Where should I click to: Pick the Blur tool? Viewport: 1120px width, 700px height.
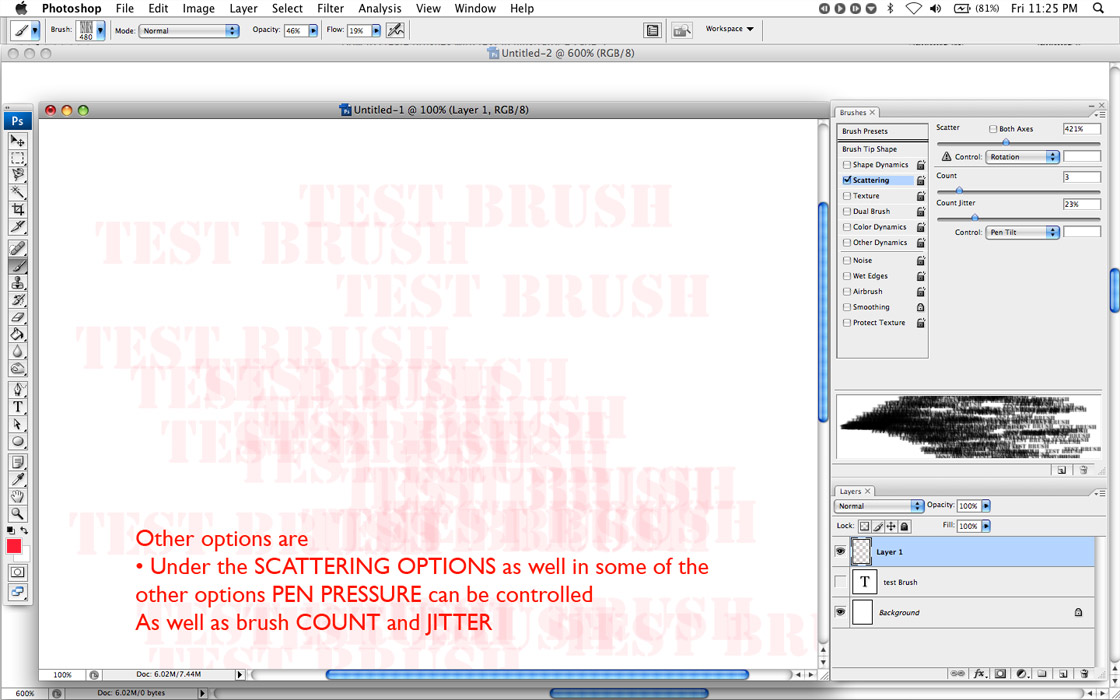pos(18,351)
